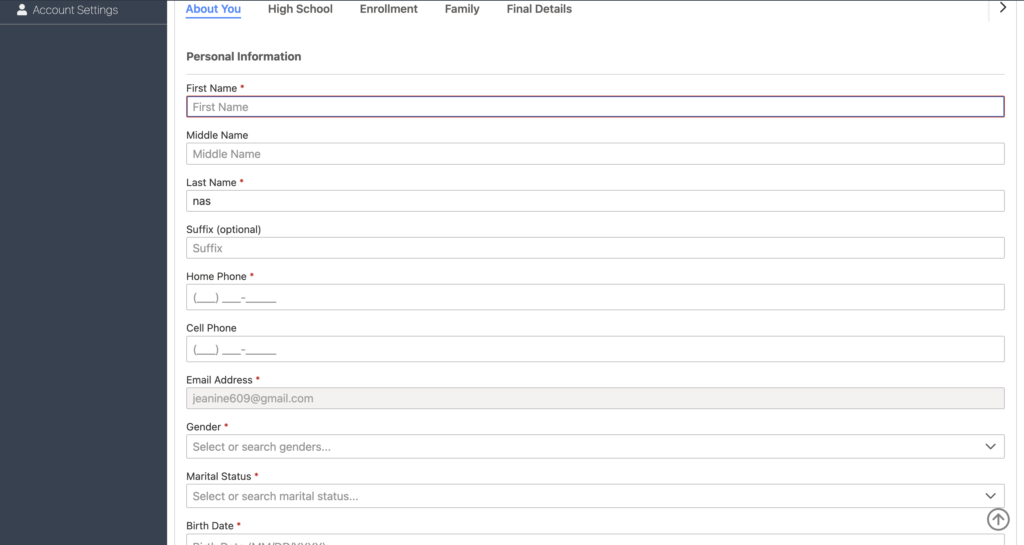Viewport: 1024px width, 545px height.
Task: Focus the Cell Phone input field
Action: click(595, 349)
